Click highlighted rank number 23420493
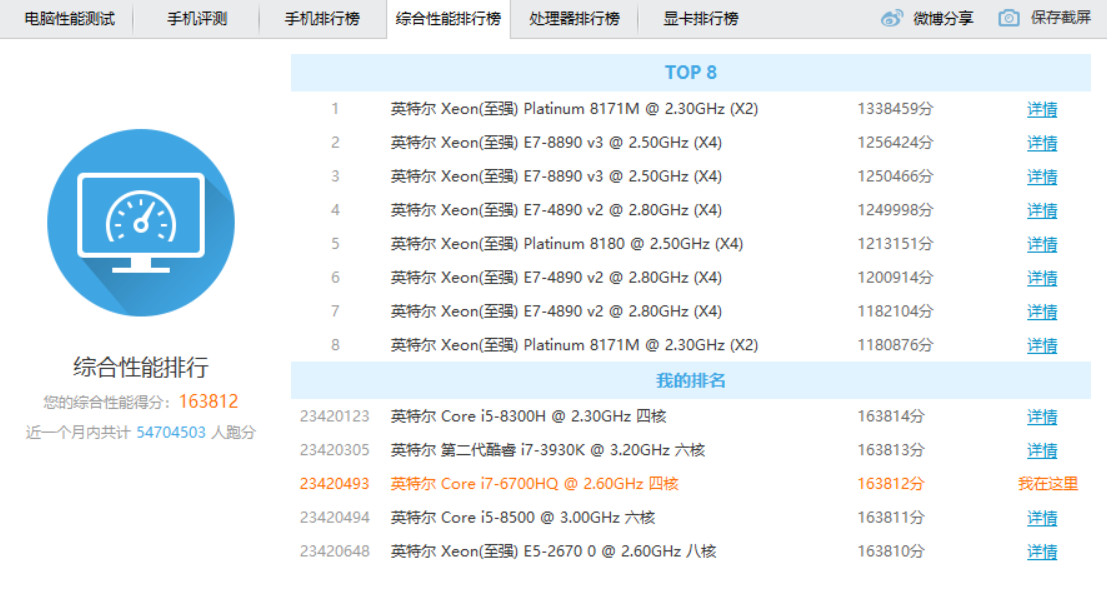The height and width of the screenshot is (616, 1107). click(x=335, y=484)
